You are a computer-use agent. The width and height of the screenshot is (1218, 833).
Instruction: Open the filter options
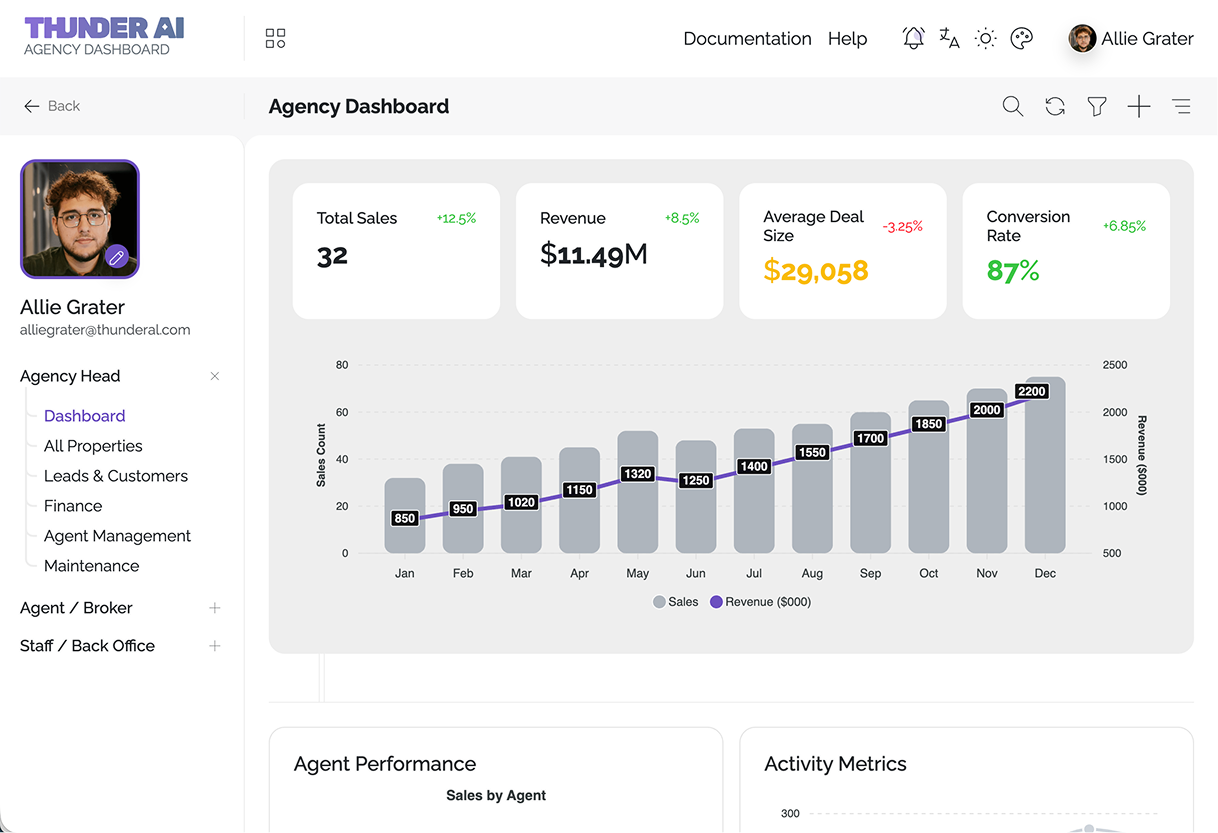pos(1096,106)
